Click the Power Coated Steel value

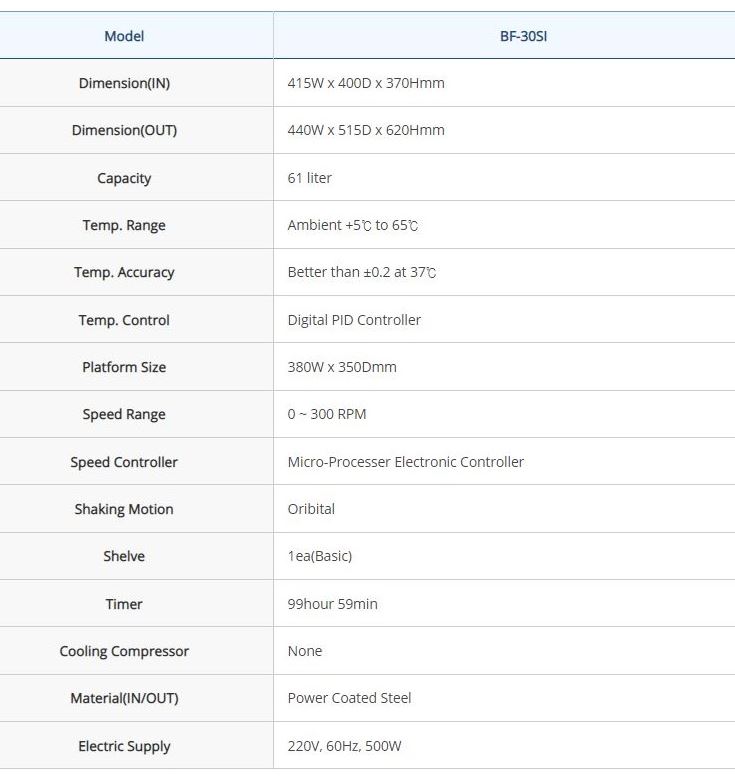click(x=349, y=698)
